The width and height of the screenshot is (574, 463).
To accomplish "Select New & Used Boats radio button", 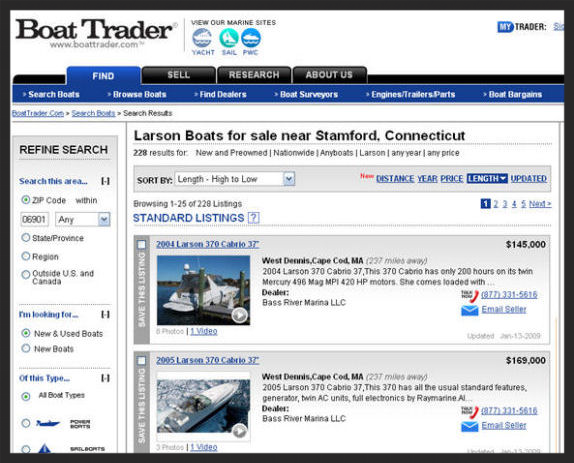I will 26,333.
